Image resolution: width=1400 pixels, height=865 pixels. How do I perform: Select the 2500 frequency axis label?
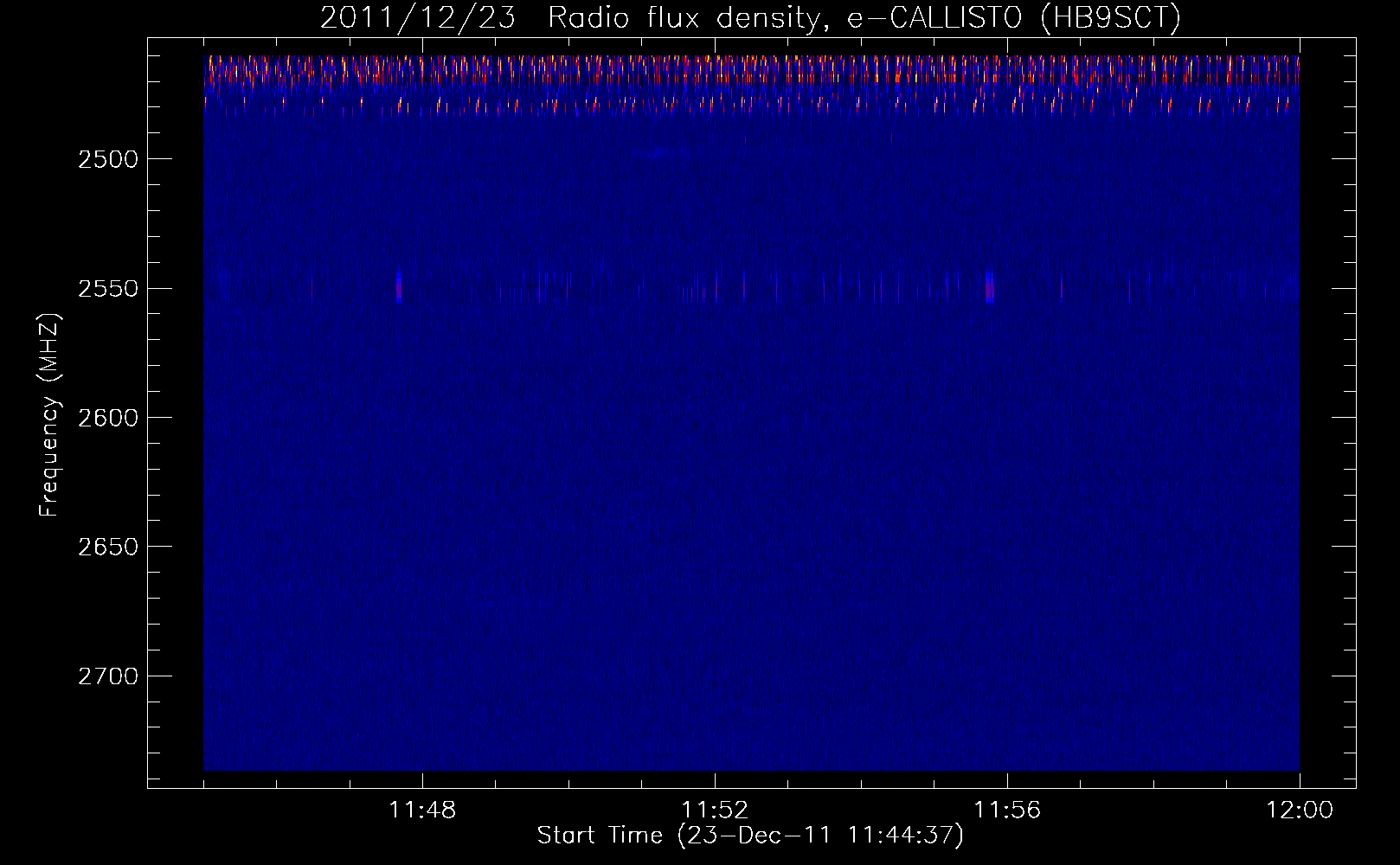point(108,159)
